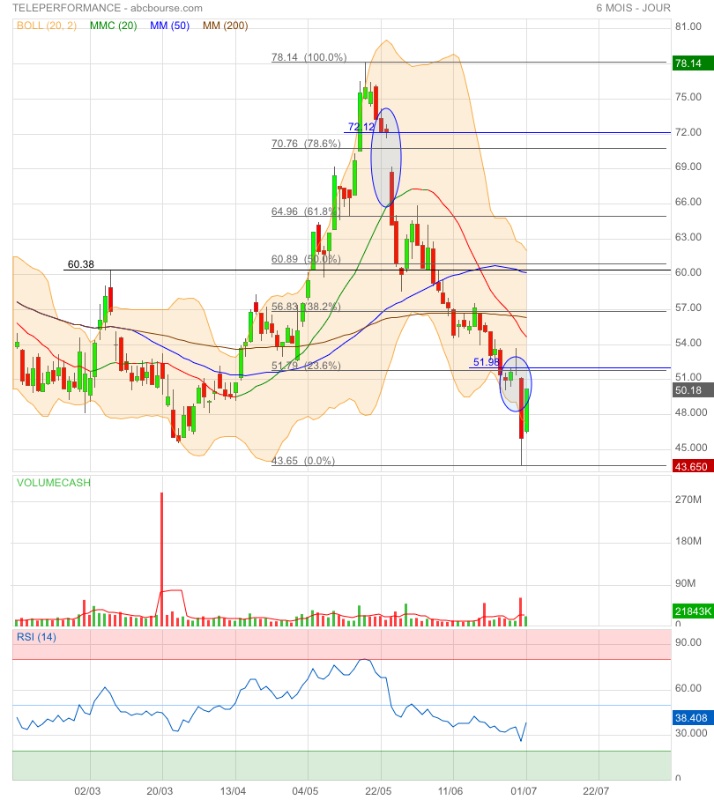Click the 57.00 price axis label

coord(688,308)
